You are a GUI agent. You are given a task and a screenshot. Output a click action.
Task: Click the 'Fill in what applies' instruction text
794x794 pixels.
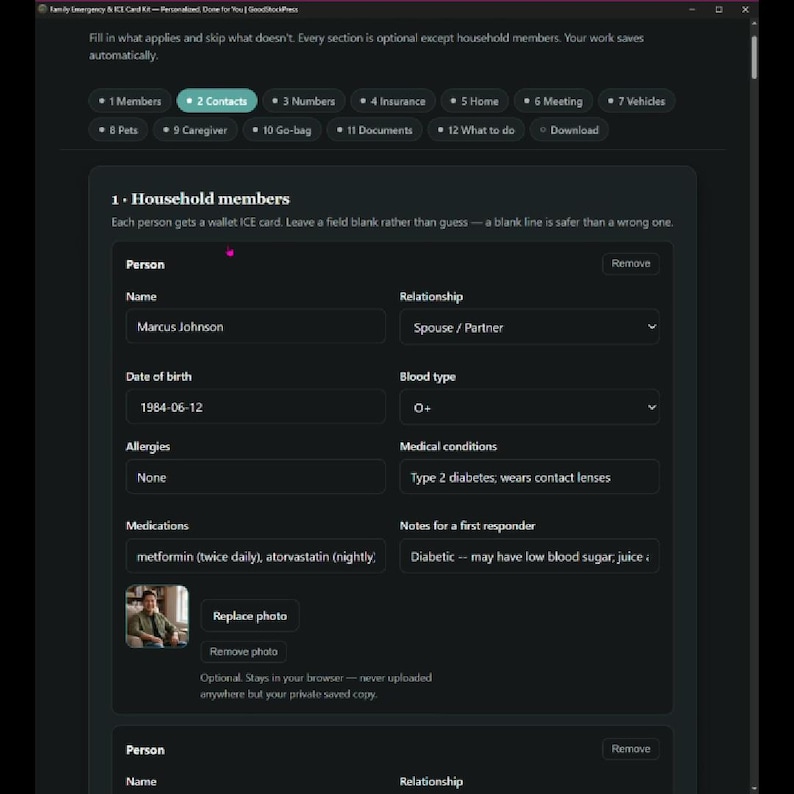pyautogui.click(x=367, y=47)
